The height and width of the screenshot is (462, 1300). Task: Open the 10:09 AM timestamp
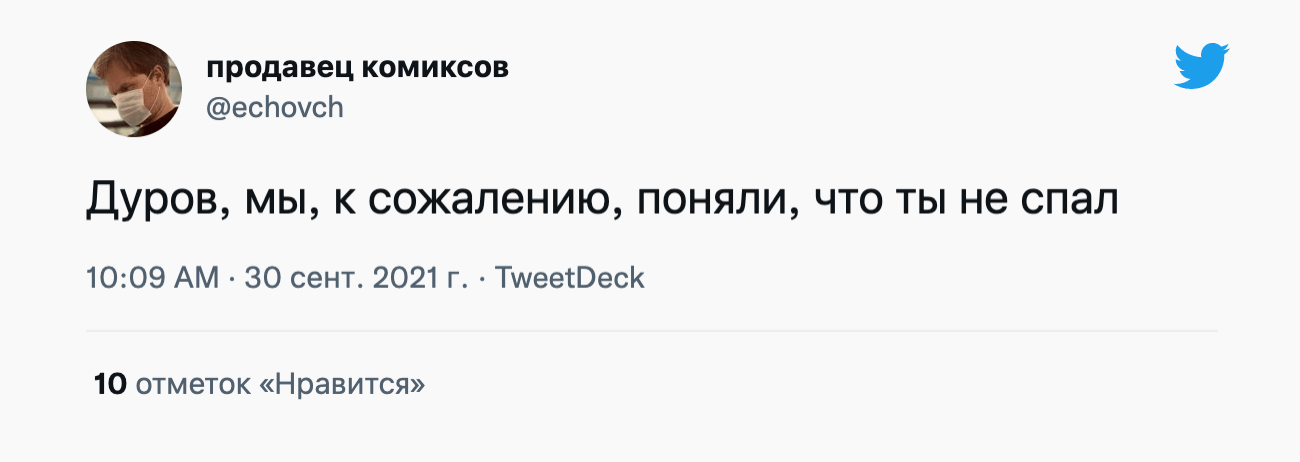153,278
